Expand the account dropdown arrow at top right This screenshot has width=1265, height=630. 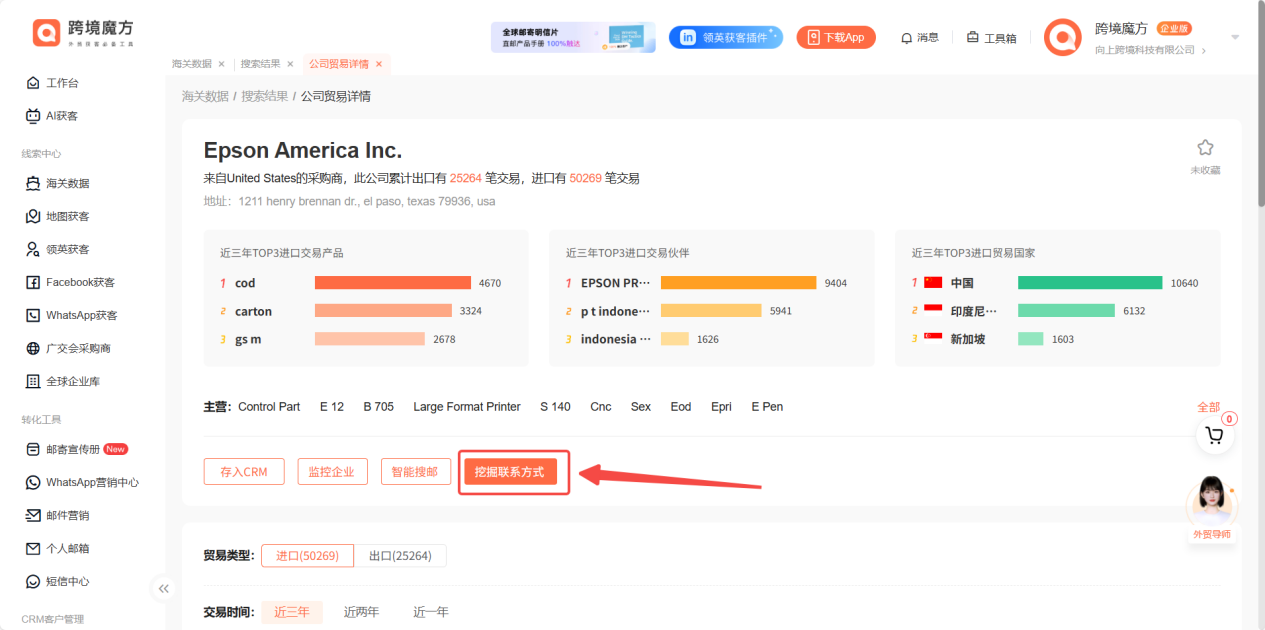[x=1235, y=38]
